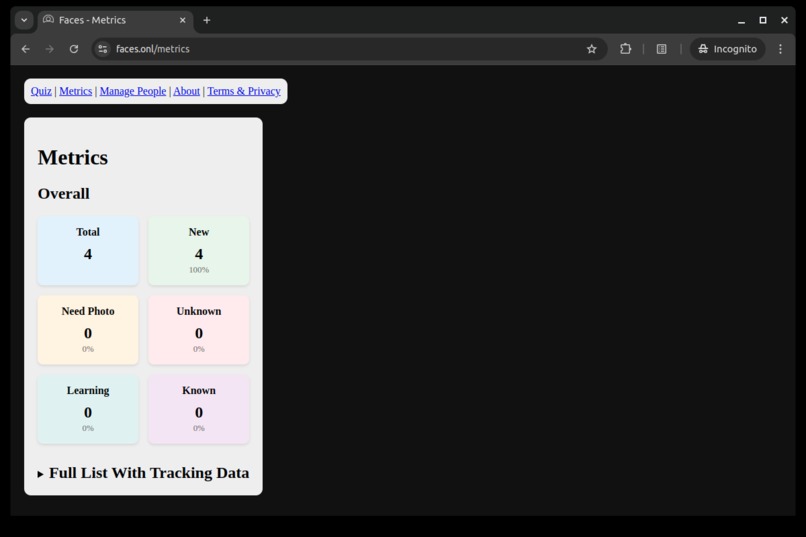
Task: Open the Quiz link
Action: click(x=41, y=91)
